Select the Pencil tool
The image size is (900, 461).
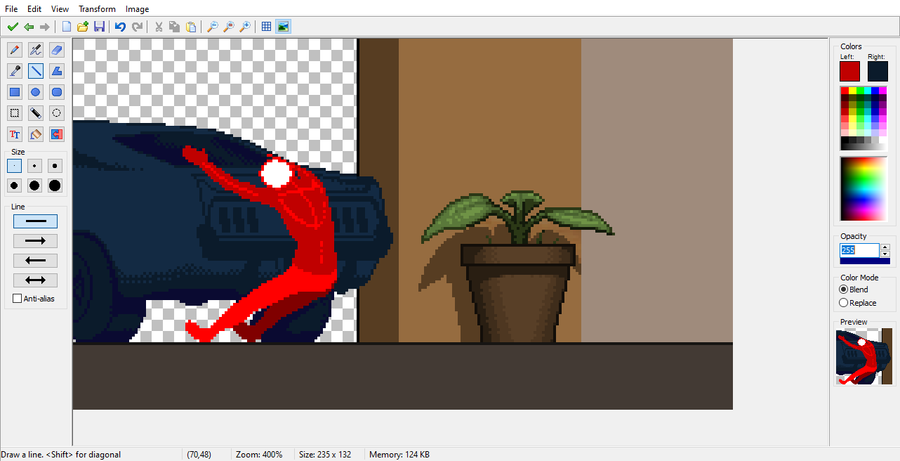(x=15, y=50)
